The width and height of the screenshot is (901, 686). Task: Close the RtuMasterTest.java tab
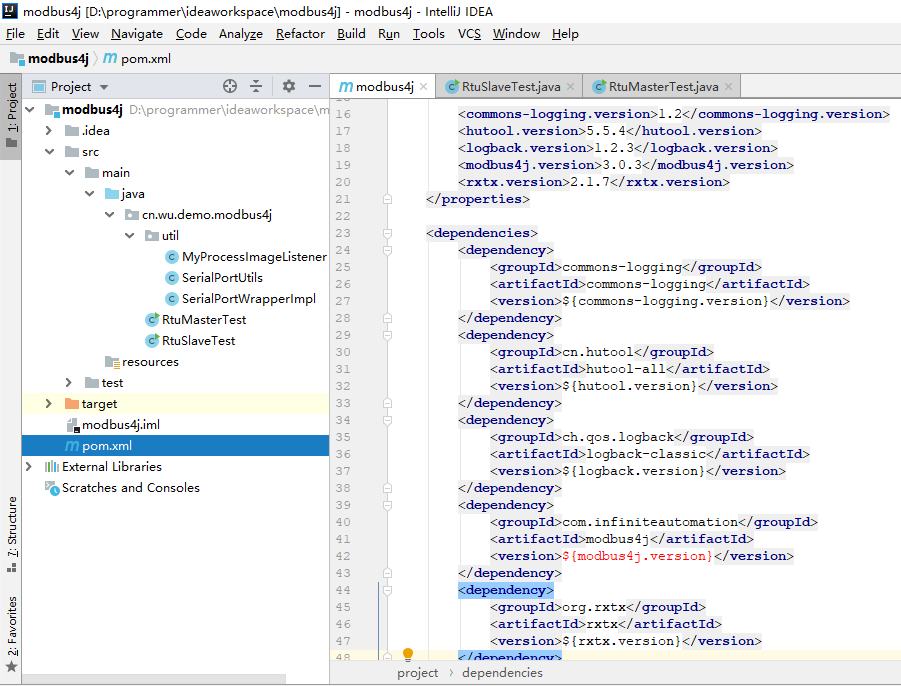[728, 86]
